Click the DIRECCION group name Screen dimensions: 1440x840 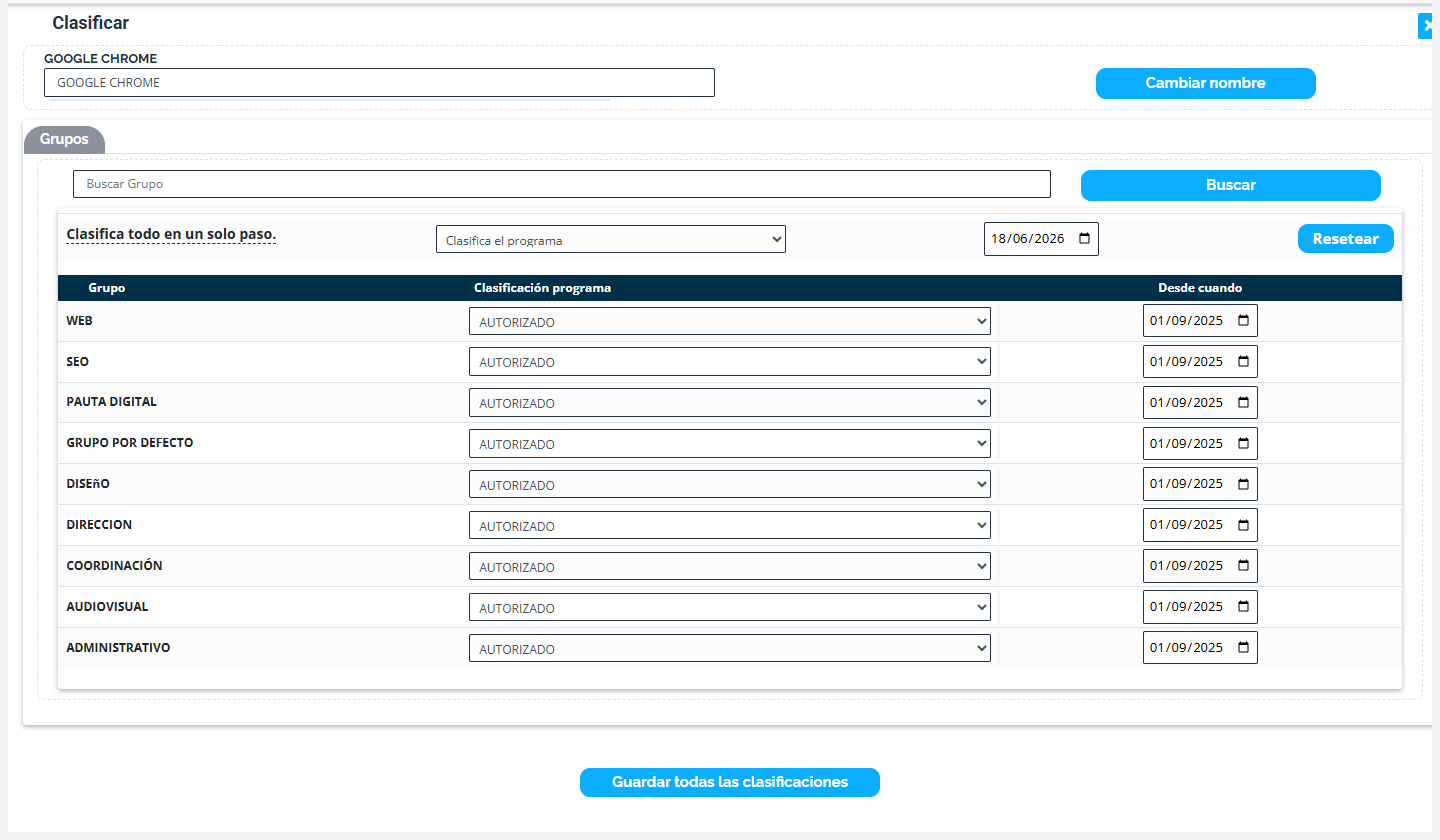(99, 525)
